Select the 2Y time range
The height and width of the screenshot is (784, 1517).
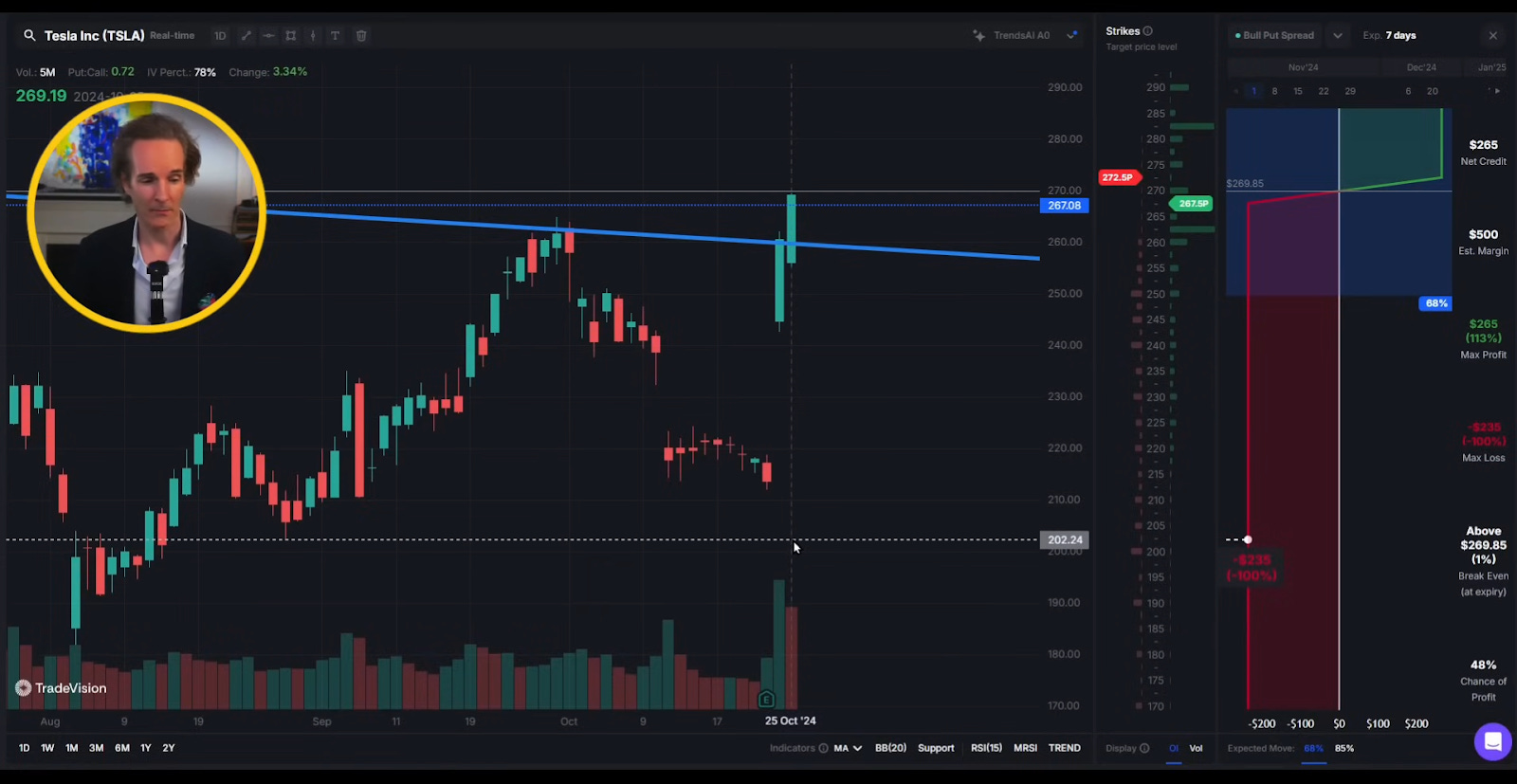tap(169, 748)
